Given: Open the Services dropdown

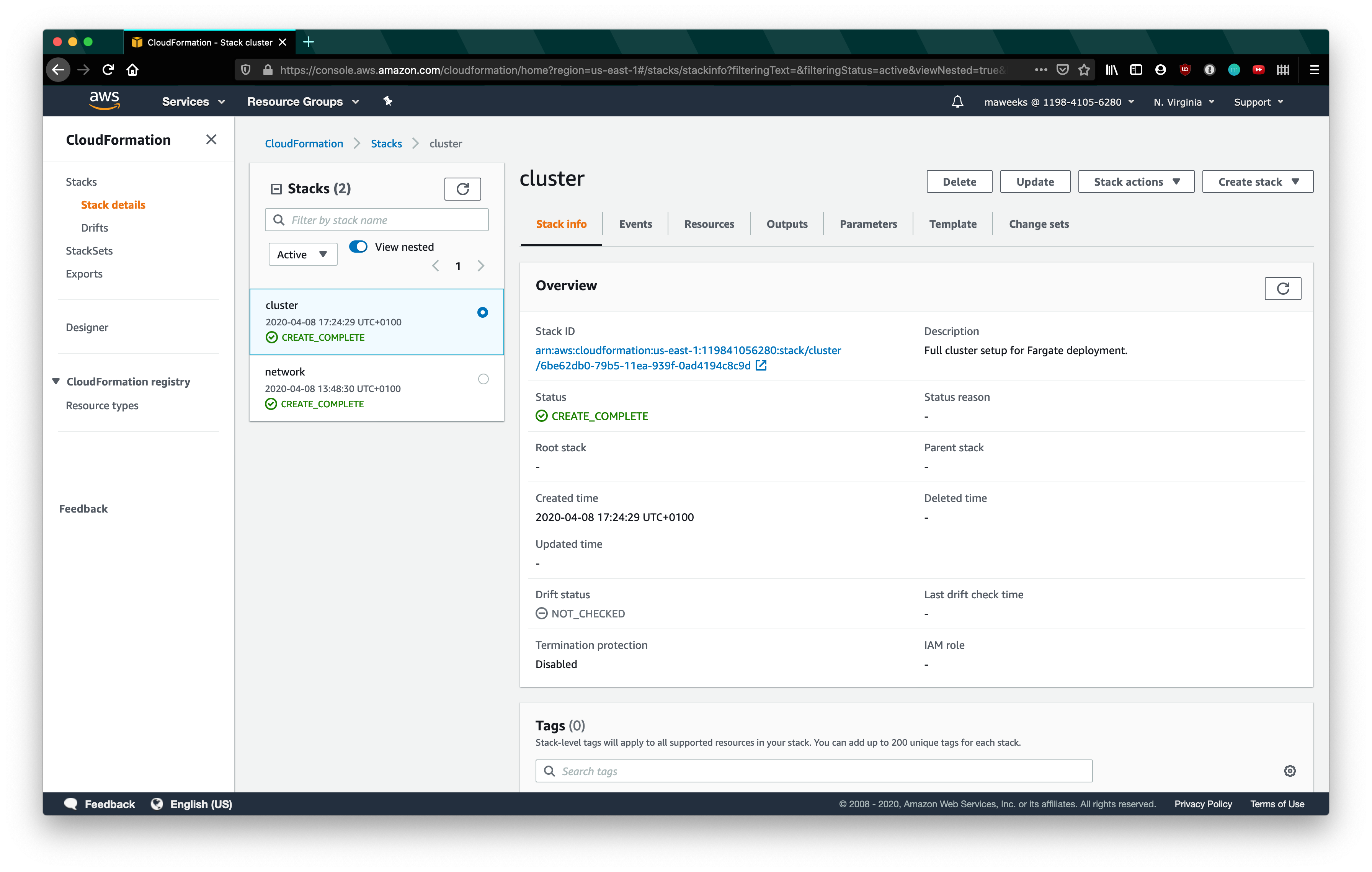Looking at the screenshot, I should (193, 102).
